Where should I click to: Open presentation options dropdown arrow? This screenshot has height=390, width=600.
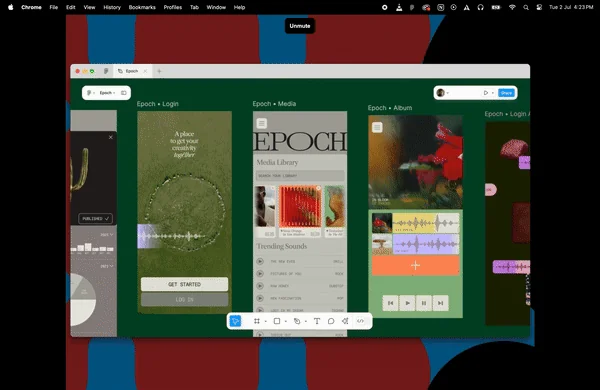point(493,93)
